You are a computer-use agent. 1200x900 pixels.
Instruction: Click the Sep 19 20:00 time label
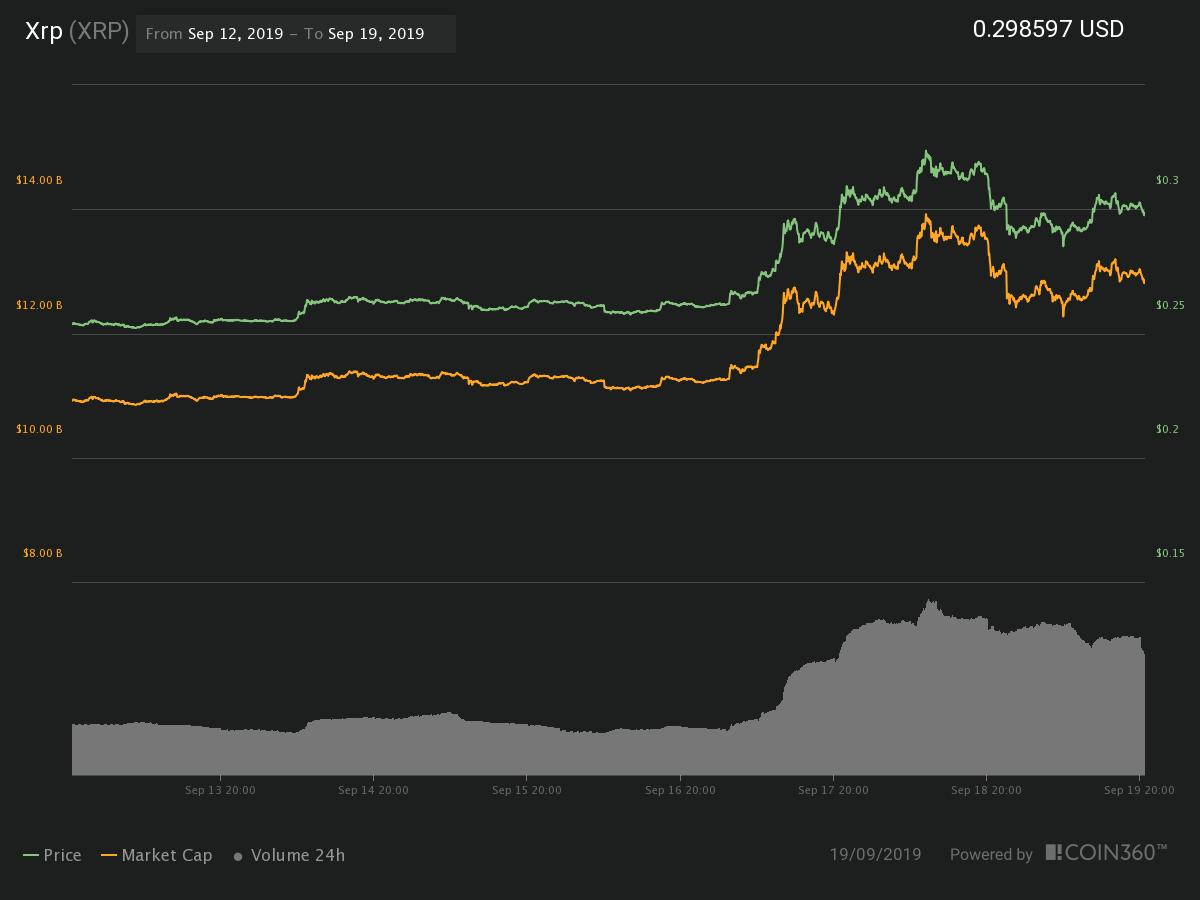[1140, 790]
